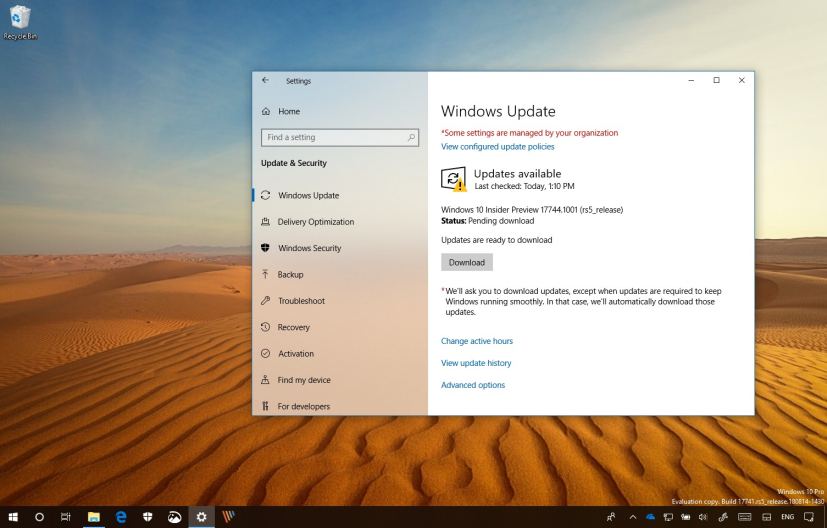
Task: Open Home in the Settings sidebar
Action: tap(281, 111)
